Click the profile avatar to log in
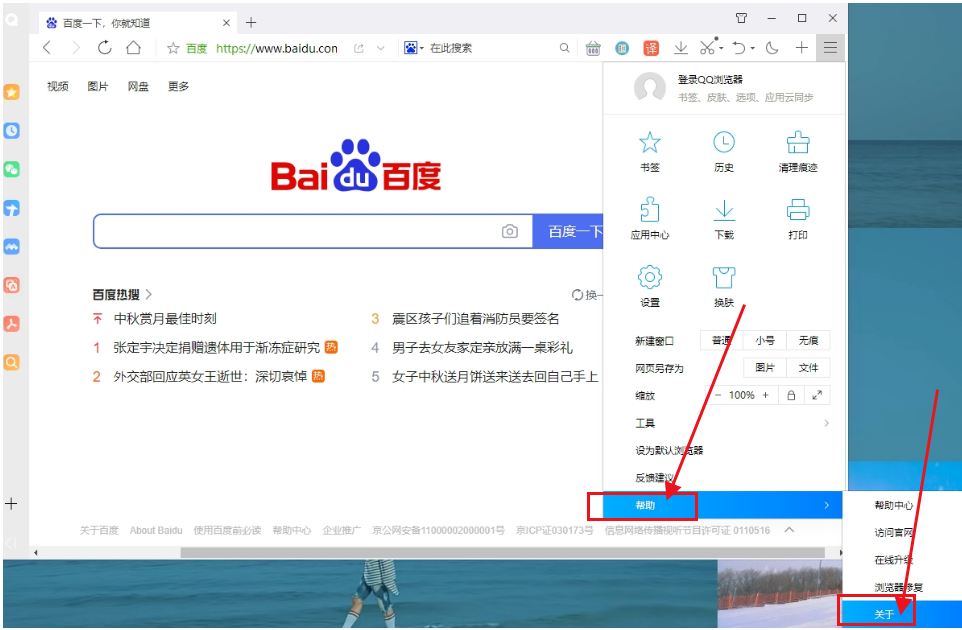The image size is (962, 630). (650, 87)
